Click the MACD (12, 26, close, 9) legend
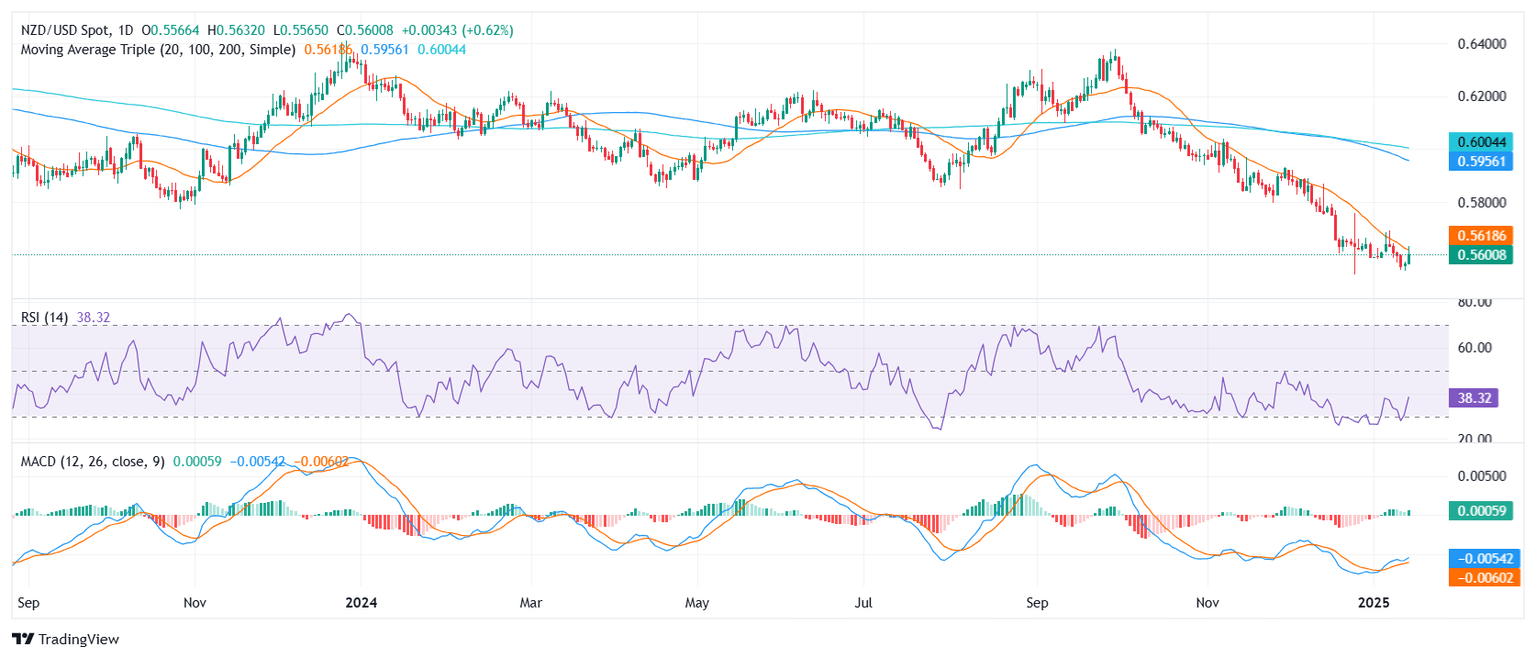Viewport: 1536px width, 659px height. pyautogui.click(x=92, y=463)
